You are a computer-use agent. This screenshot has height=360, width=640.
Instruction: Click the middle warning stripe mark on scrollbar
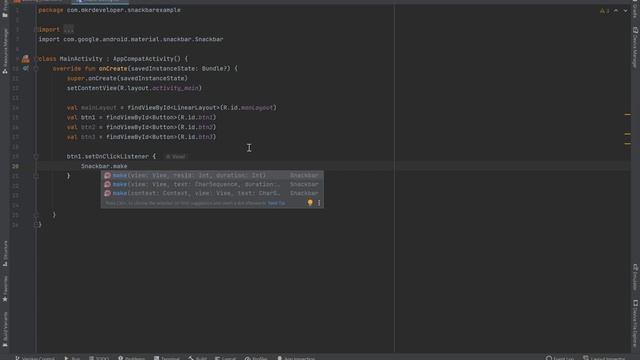click(x=628, y=134)
